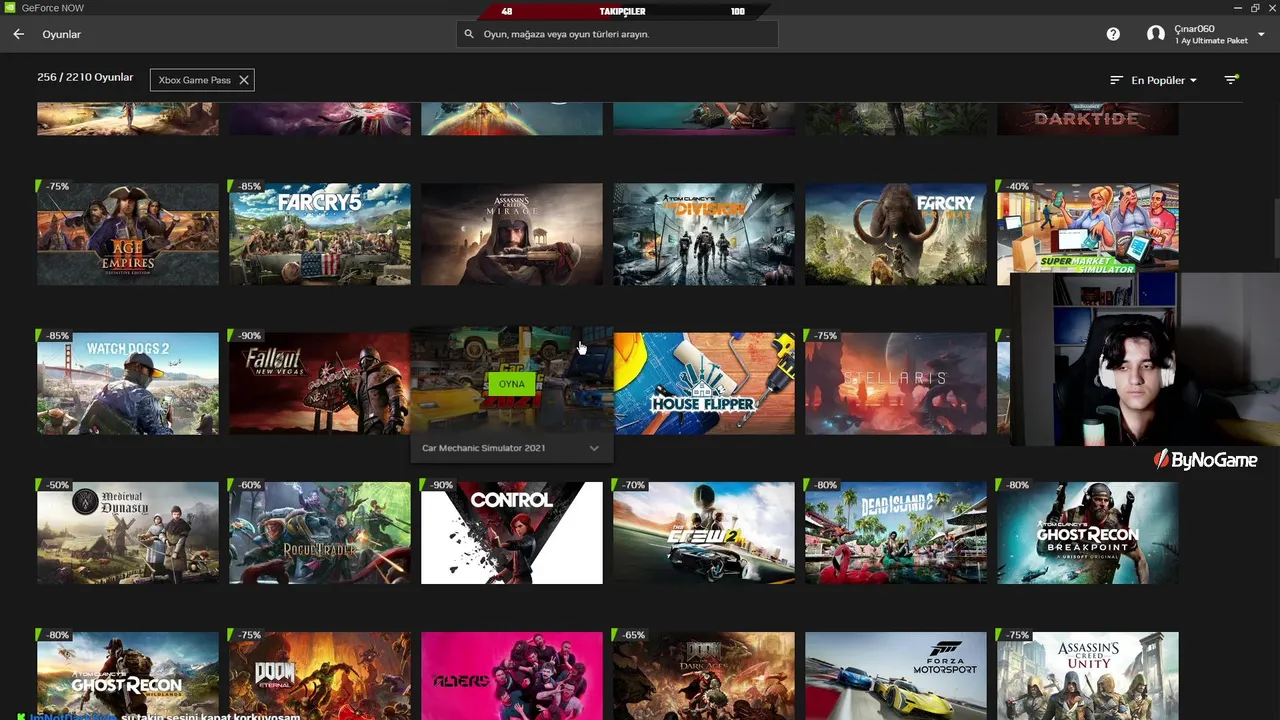Open Rogue Trader game tile
Viewport: 1280px width, 720px height.
pyautogui.click(x=320, y=533)
